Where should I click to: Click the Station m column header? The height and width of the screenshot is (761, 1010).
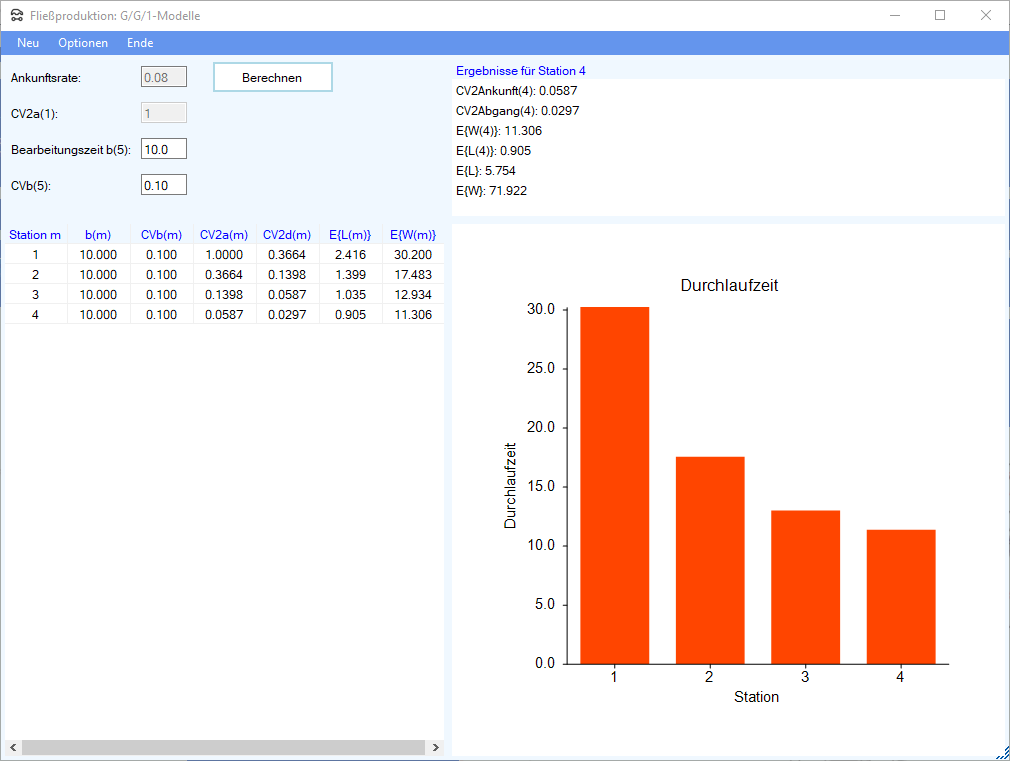[x=35, y=235]
